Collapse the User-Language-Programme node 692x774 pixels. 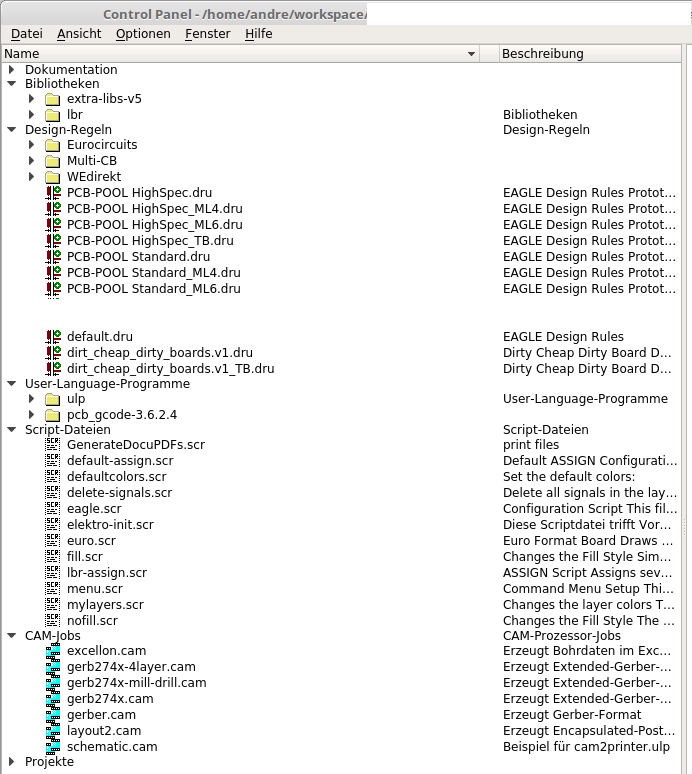pyautogui.click(x=12, y=384)
